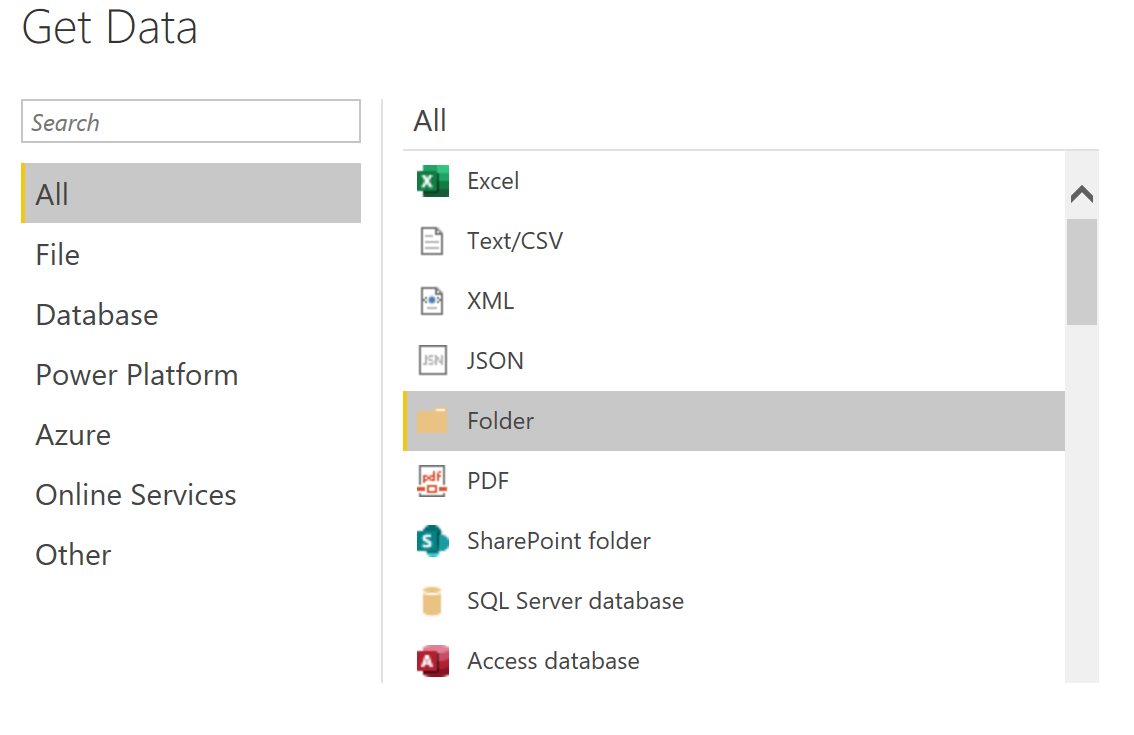Click the vertical scrollbar thumb
This screenshot has height=735, width=1134.
[x=1082, y=272]
